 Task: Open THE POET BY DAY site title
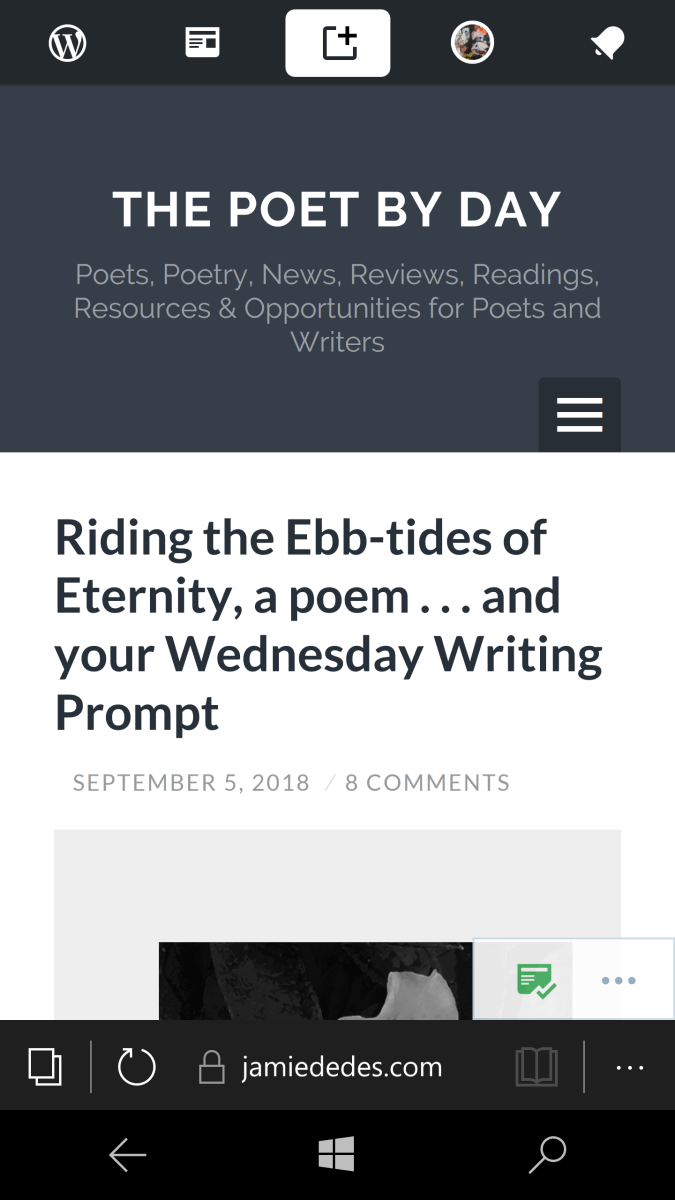337,209
